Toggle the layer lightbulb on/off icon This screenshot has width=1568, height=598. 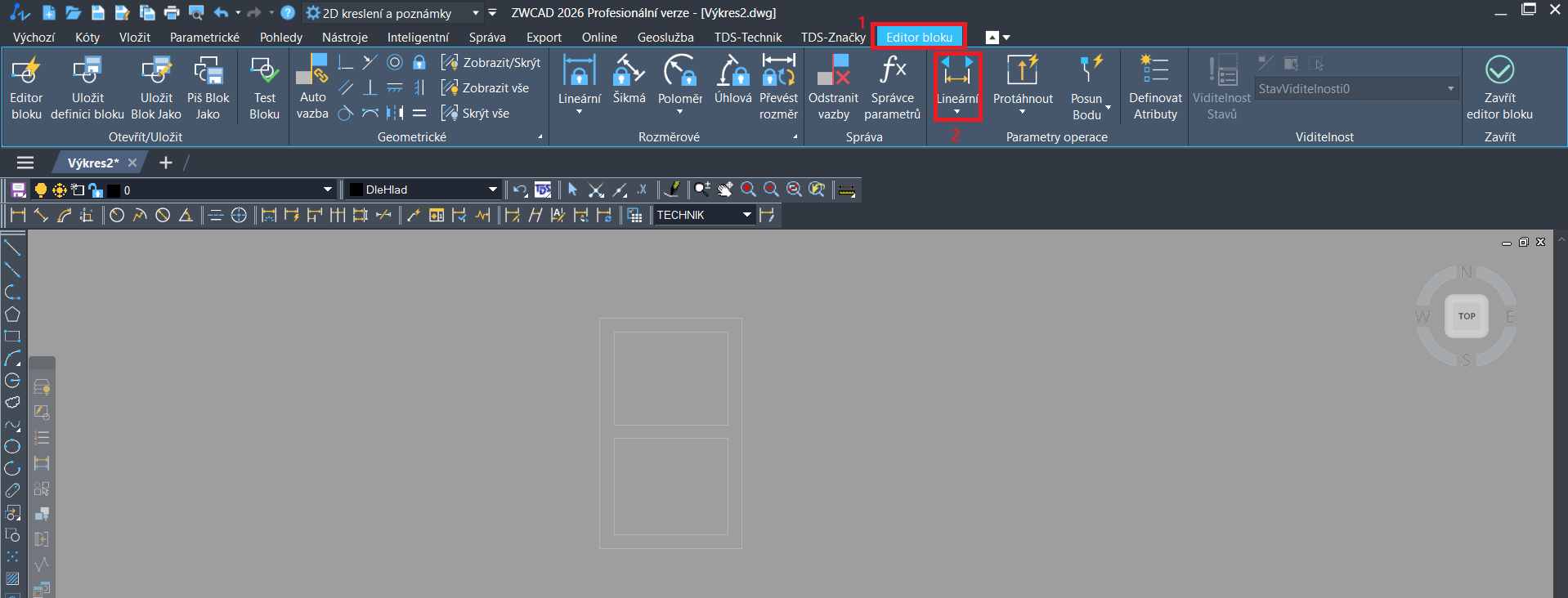(x=40, y=190)
